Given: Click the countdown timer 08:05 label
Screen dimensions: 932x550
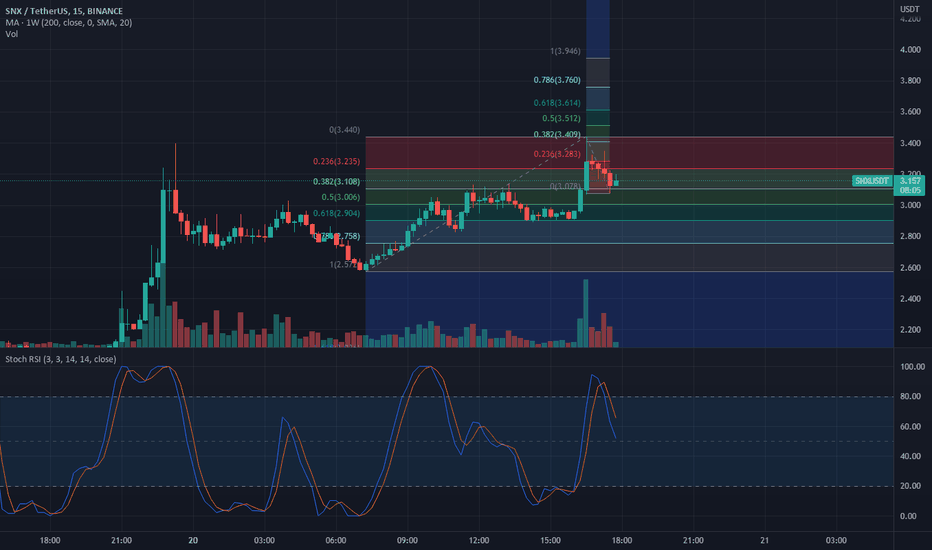Looking at the screenshot, I should [x=910, y=190].
